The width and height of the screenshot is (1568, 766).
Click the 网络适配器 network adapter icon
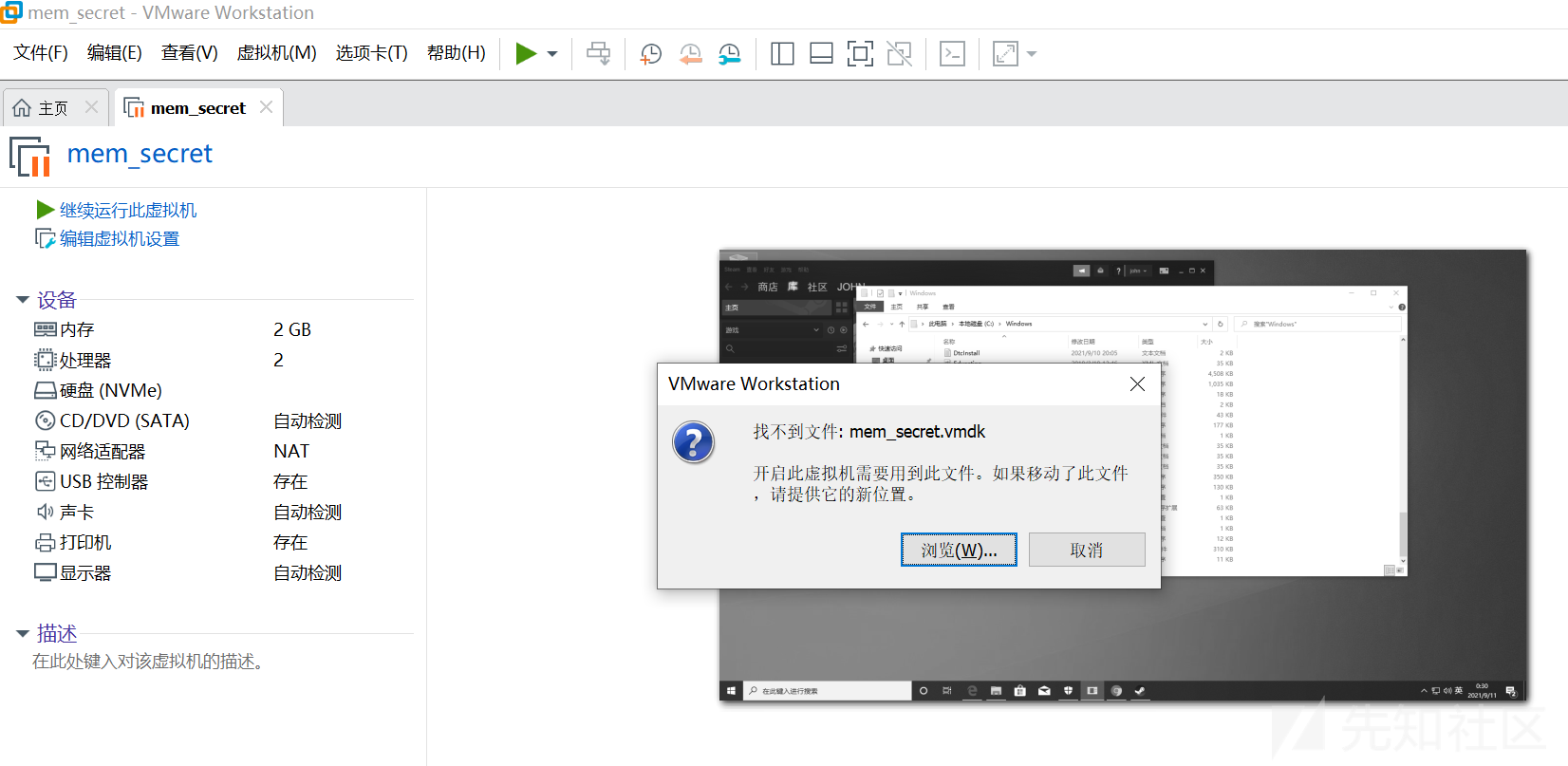tap(46, 451)
